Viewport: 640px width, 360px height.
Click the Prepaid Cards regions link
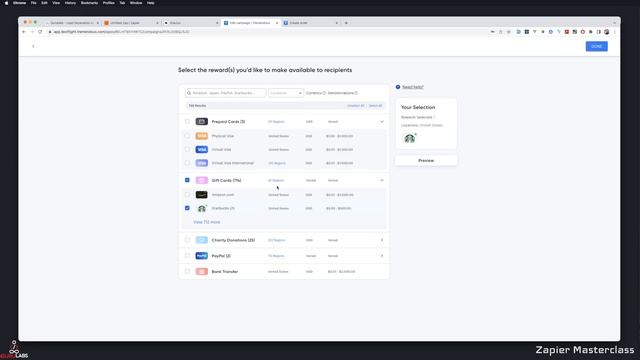pos(276,122)
